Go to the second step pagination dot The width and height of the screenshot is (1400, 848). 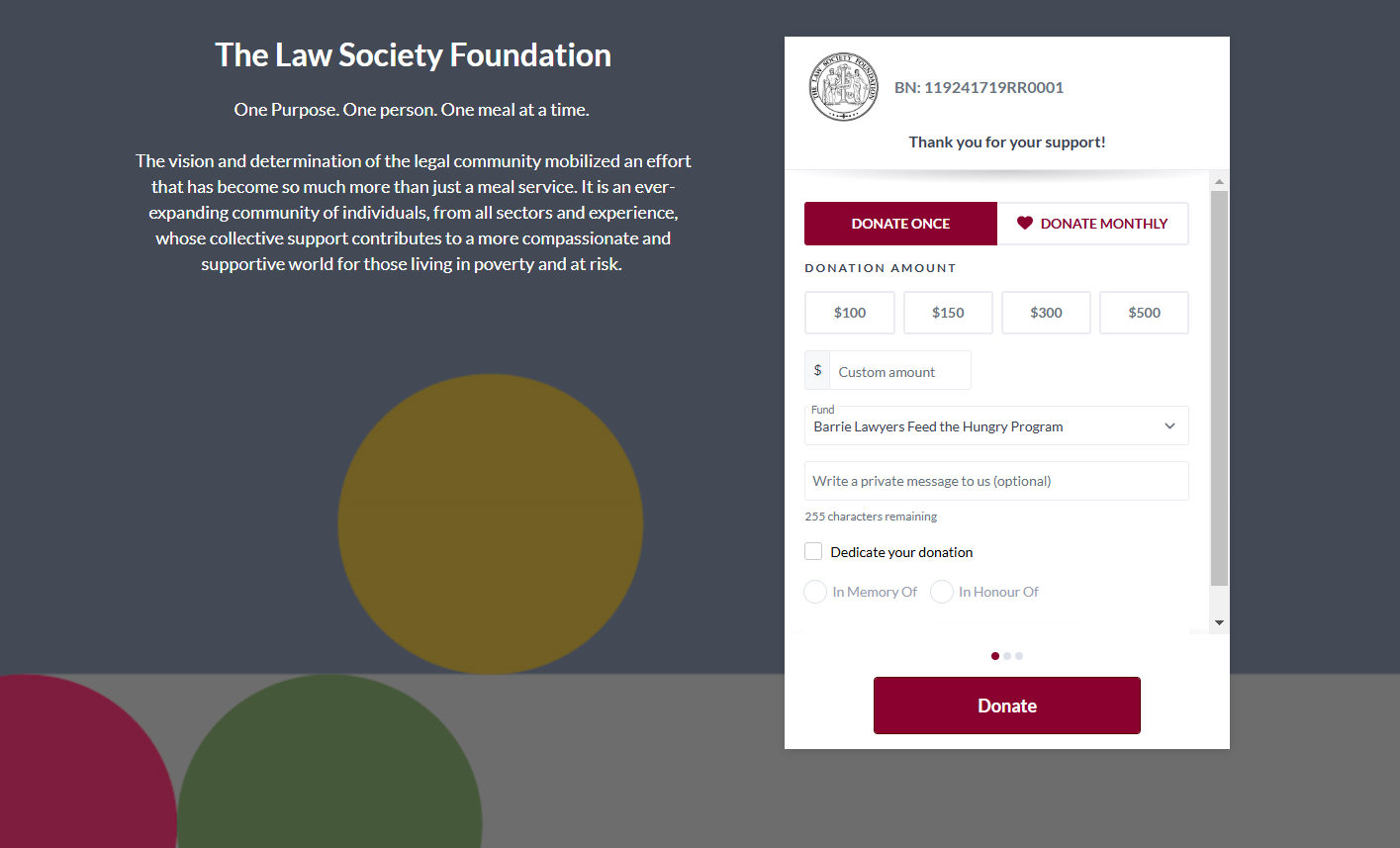1007,656
